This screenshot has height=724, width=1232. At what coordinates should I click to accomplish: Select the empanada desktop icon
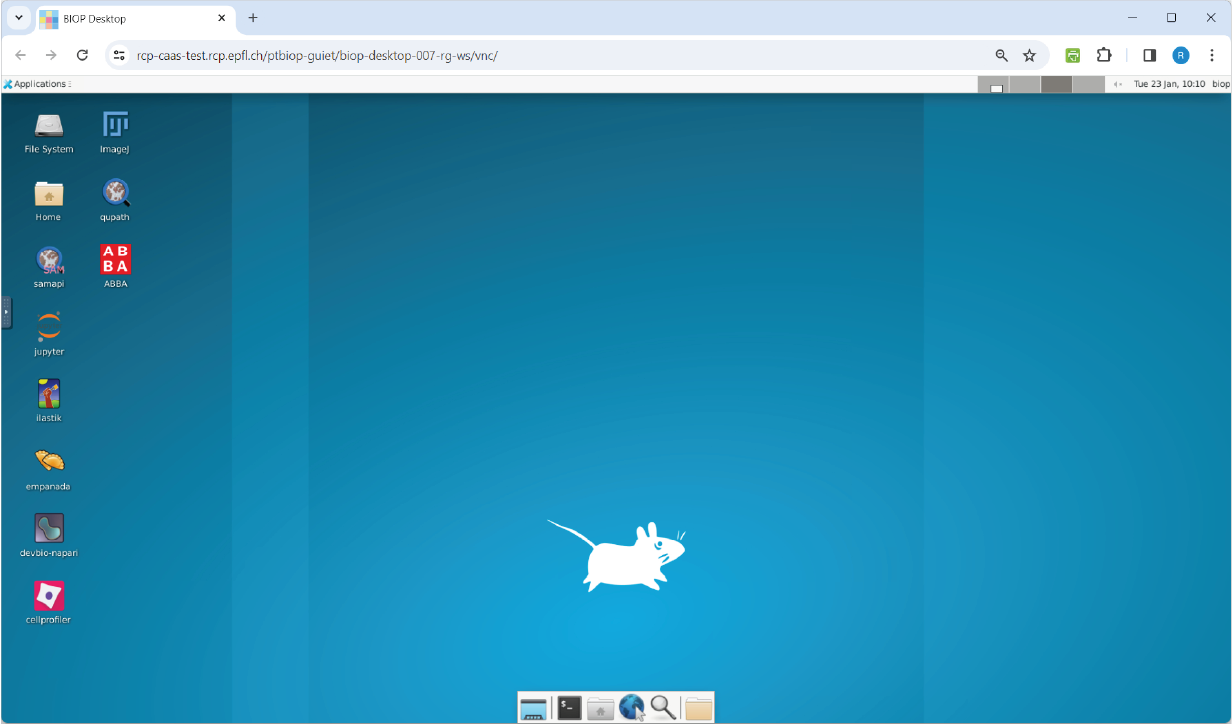(x=49, y=461)
